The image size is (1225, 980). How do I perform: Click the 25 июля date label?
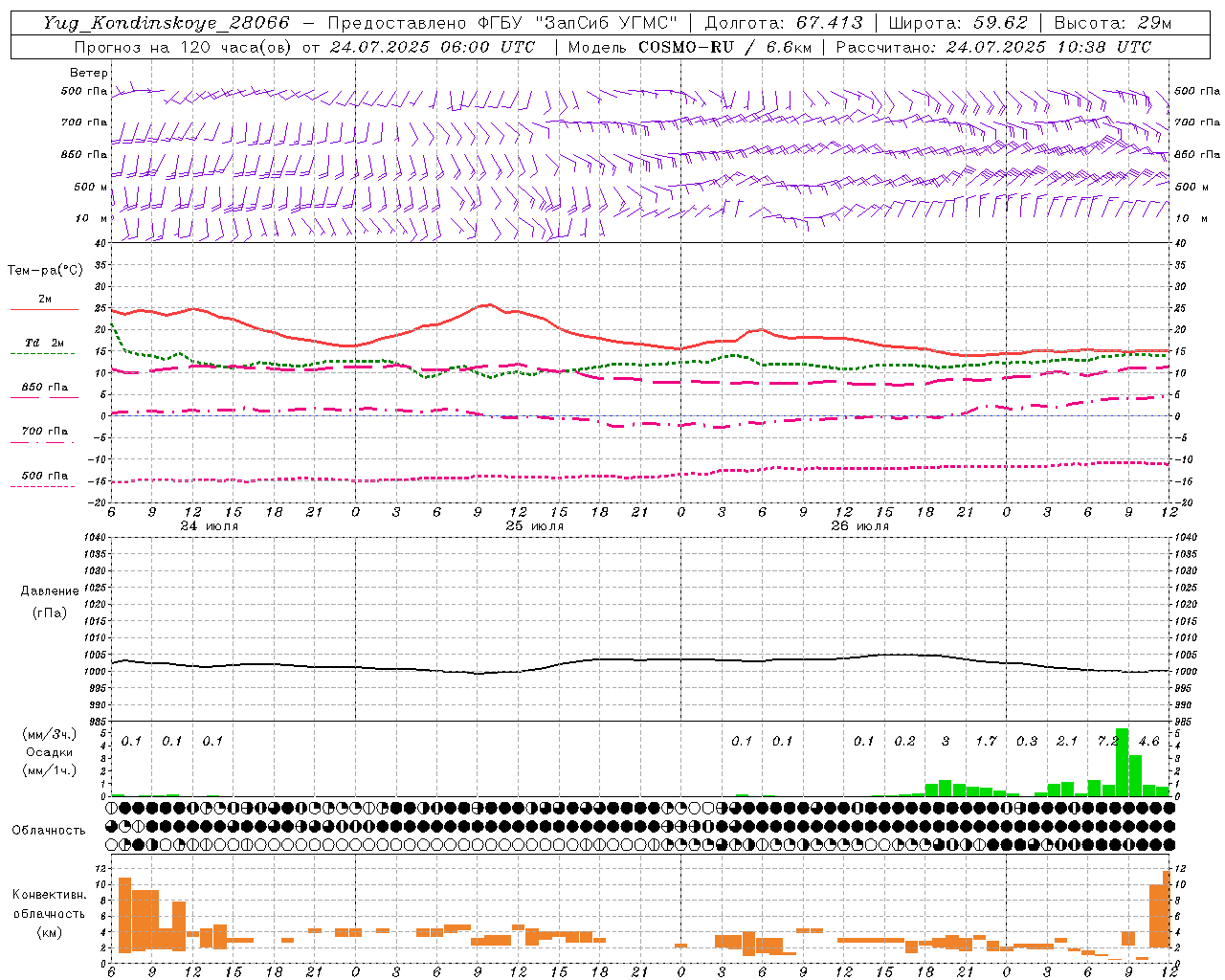coord(535,526)
